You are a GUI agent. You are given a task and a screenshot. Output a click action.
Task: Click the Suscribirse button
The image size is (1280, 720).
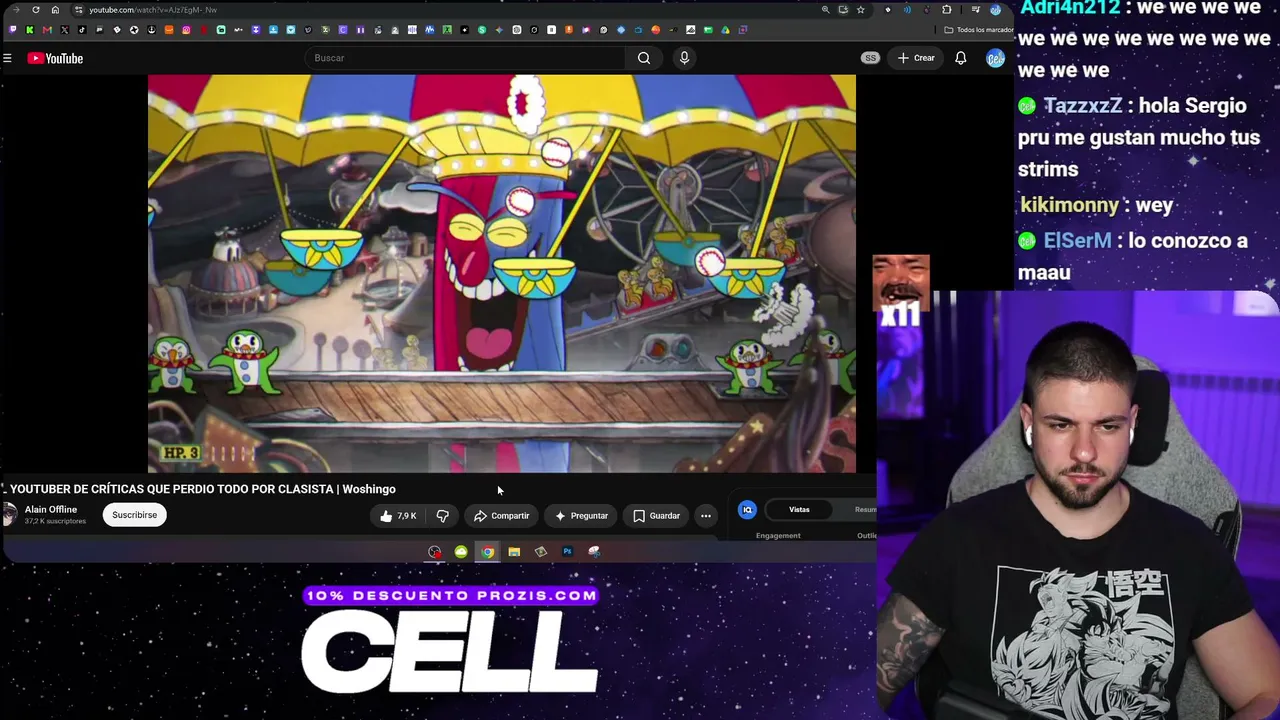pyautogui.click(x=134, y=515)
